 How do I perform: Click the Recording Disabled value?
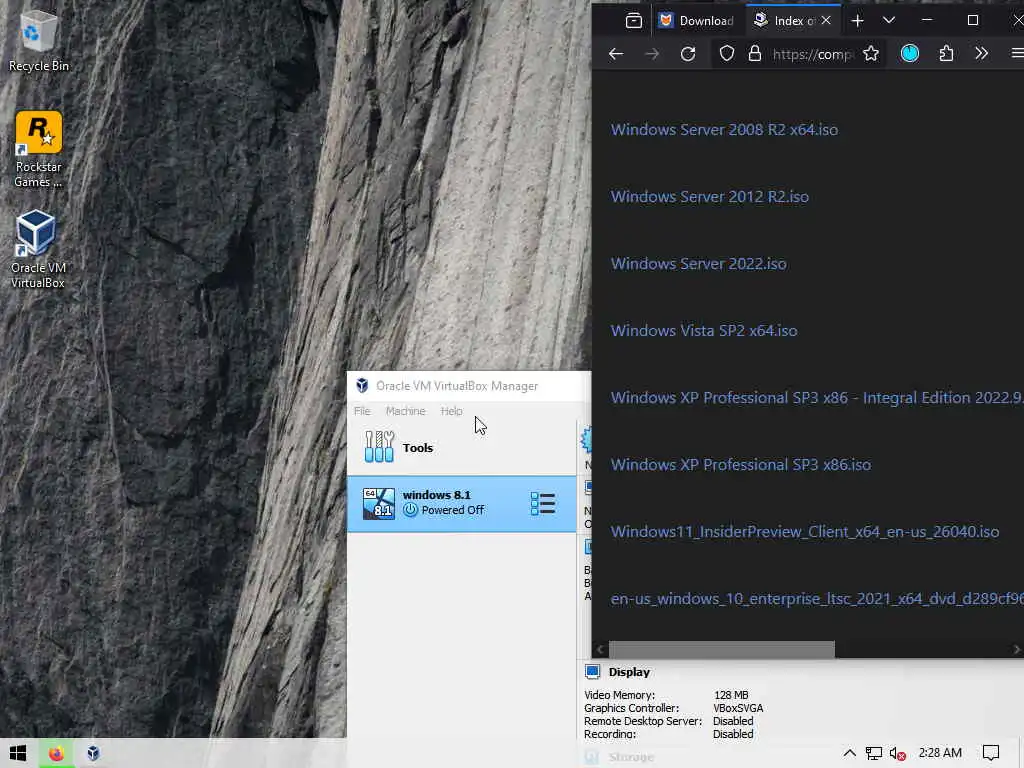click(x=733, y=734)
